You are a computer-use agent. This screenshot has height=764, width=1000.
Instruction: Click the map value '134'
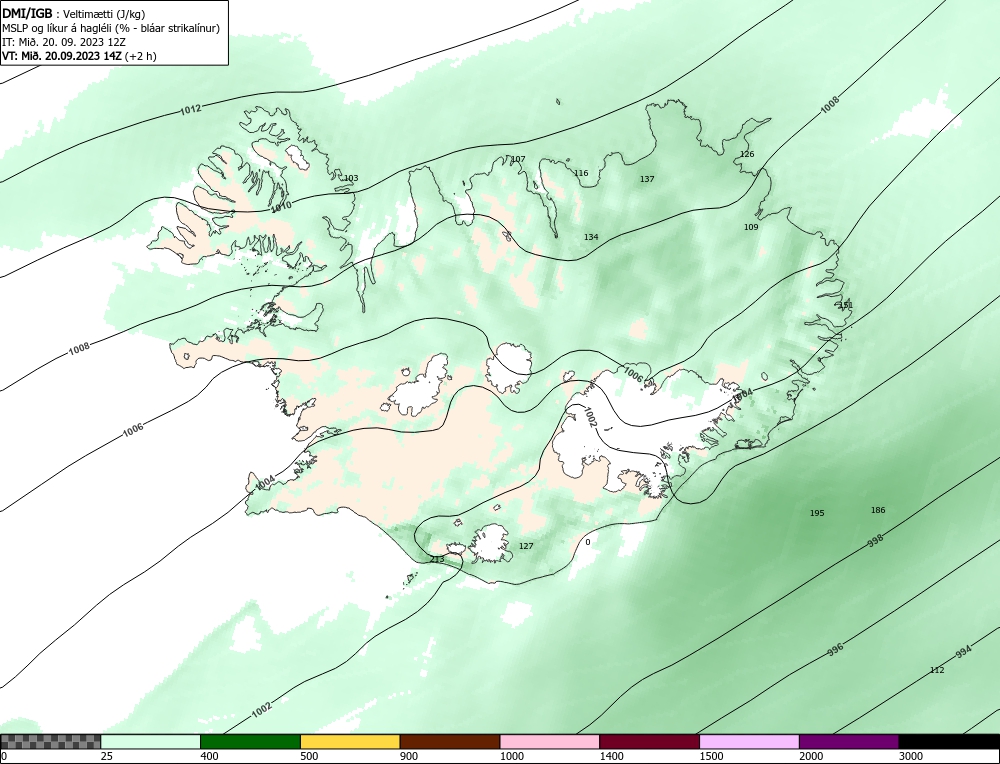pyautogui.click(x=591, y=237)
